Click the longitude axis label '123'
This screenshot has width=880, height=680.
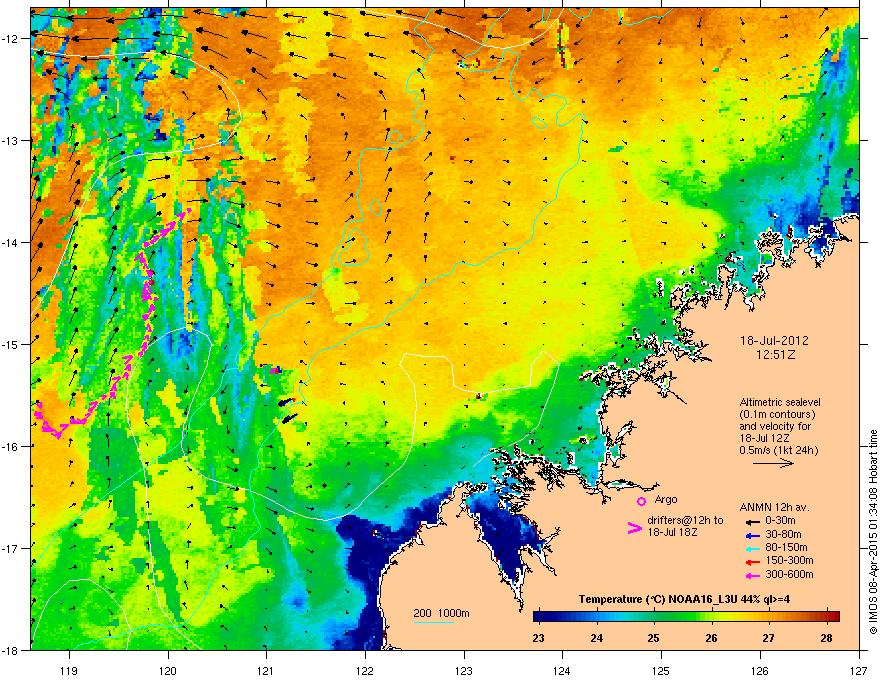tap(464, 670)
